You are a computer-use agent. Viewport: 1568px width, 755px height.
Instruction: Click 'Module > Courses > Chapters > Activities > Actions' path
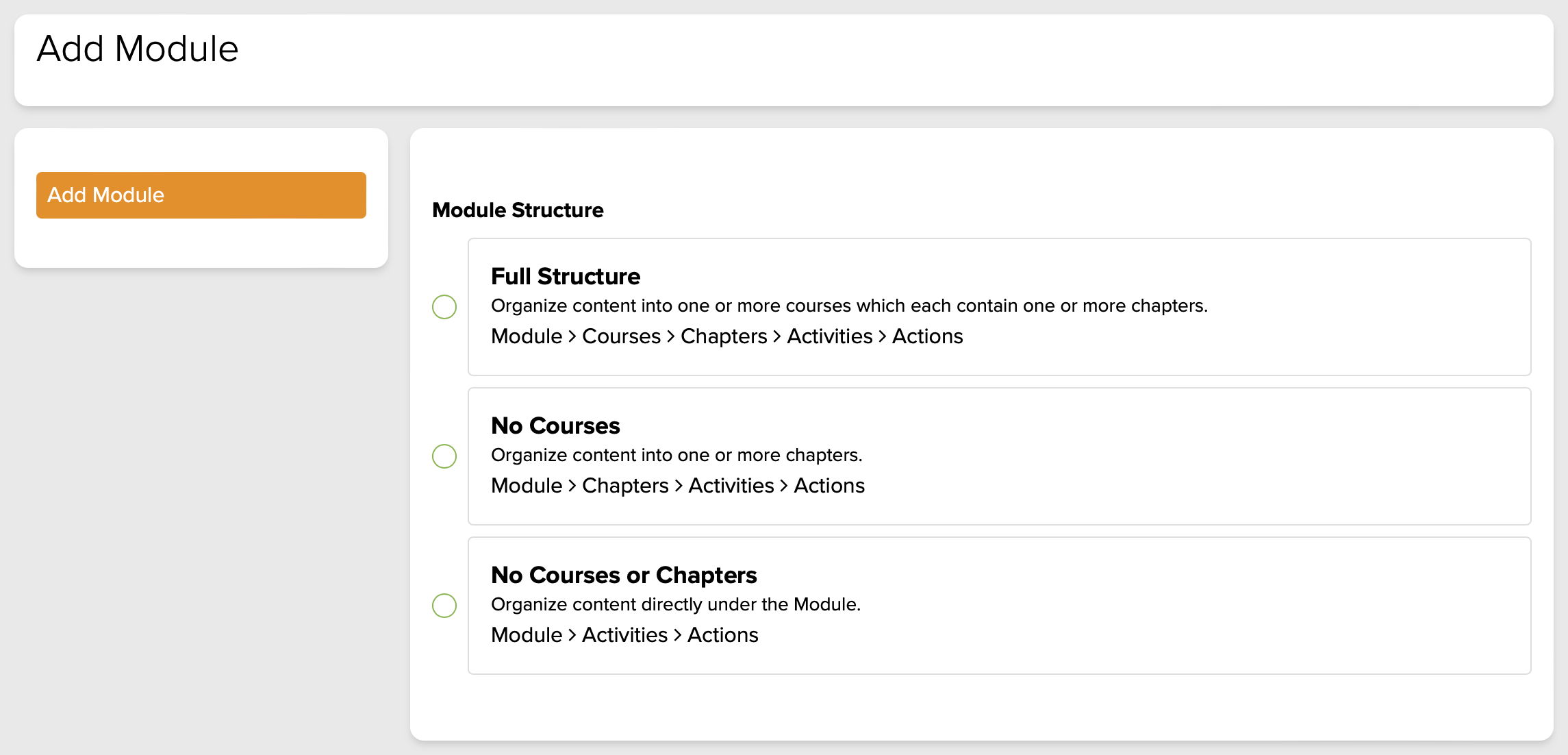pos(726,336)
